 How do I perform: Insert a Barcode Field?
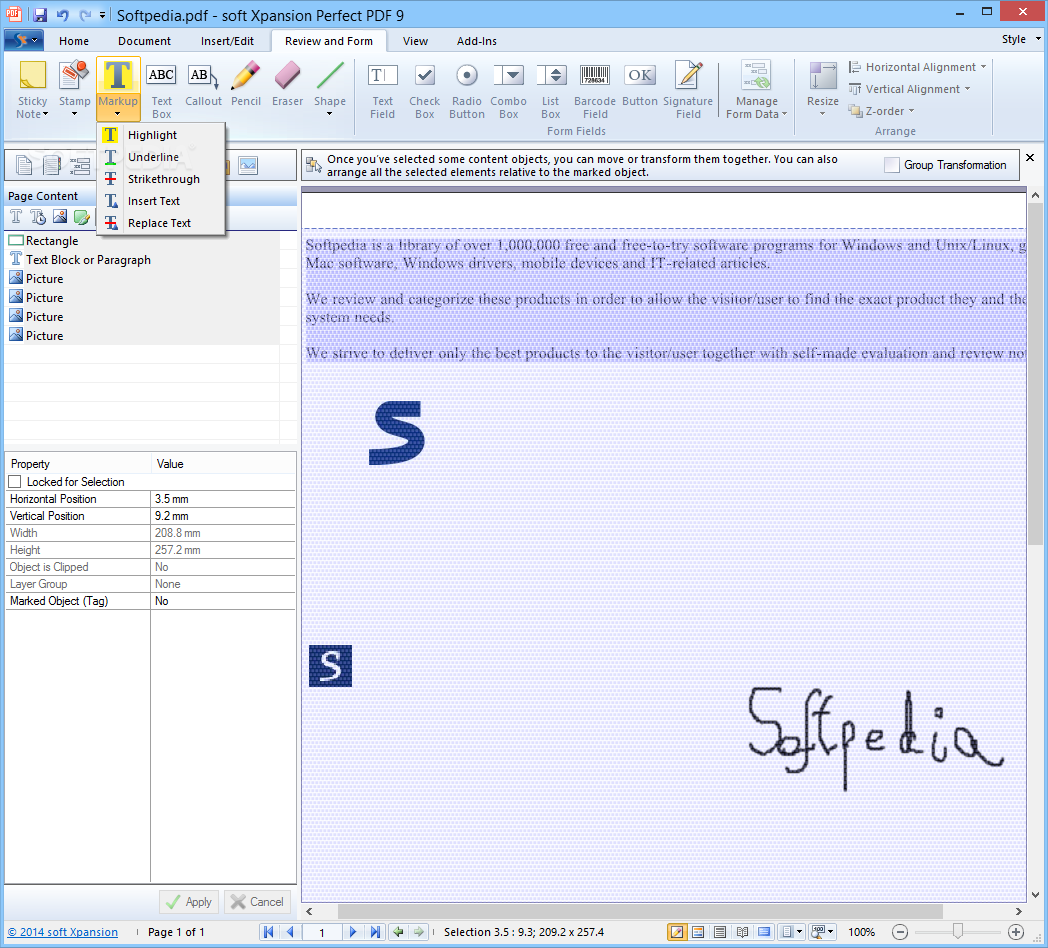595,91
